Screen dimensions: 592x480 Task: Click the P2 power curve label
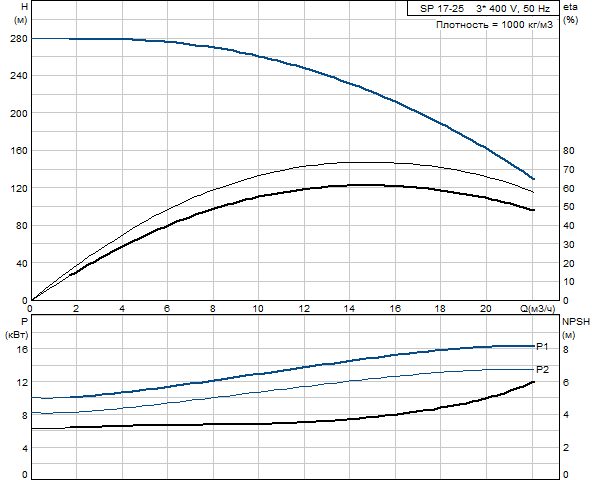click(x=542, y=369)
